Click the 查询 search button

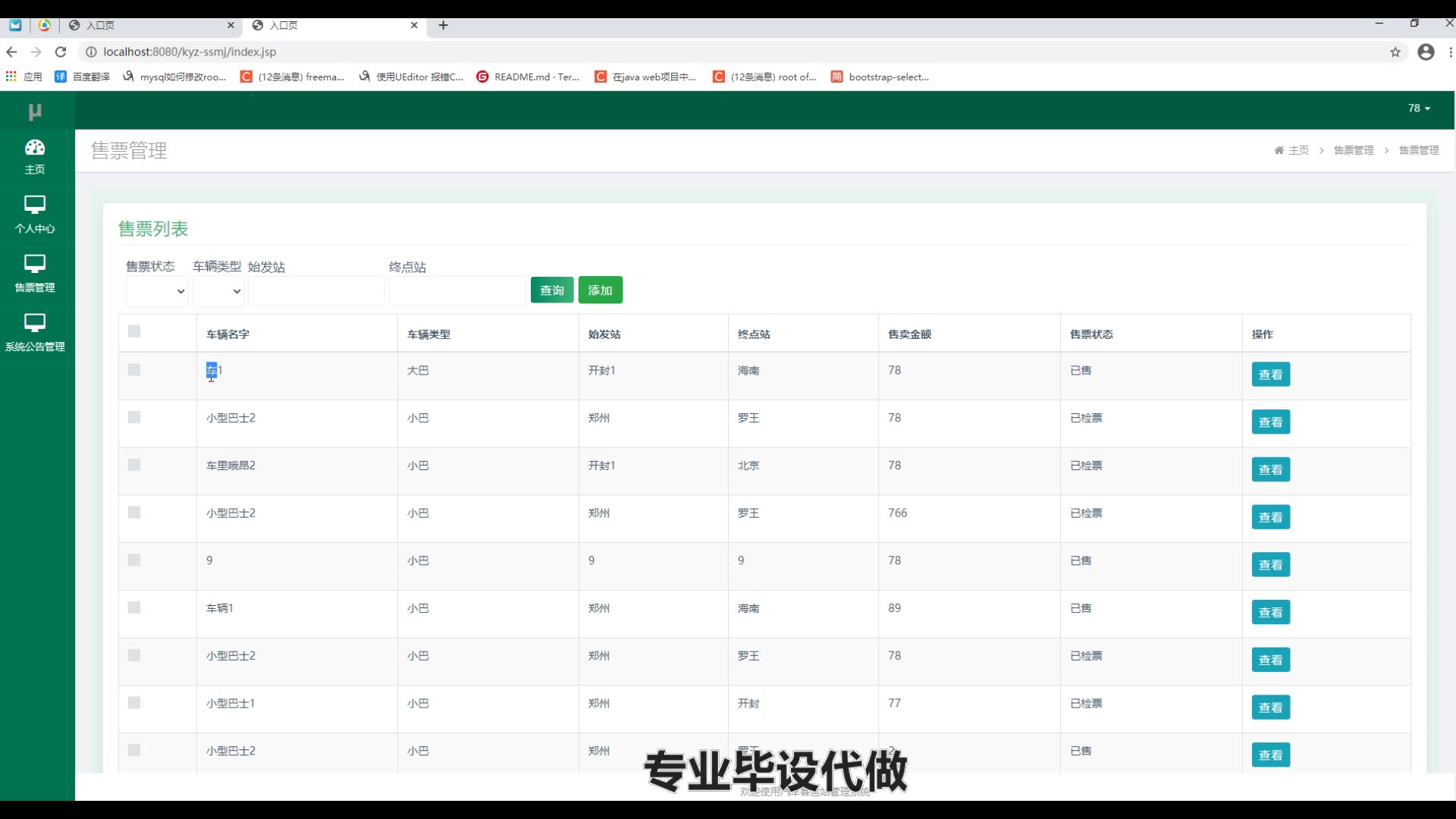(x=552, y=290)
